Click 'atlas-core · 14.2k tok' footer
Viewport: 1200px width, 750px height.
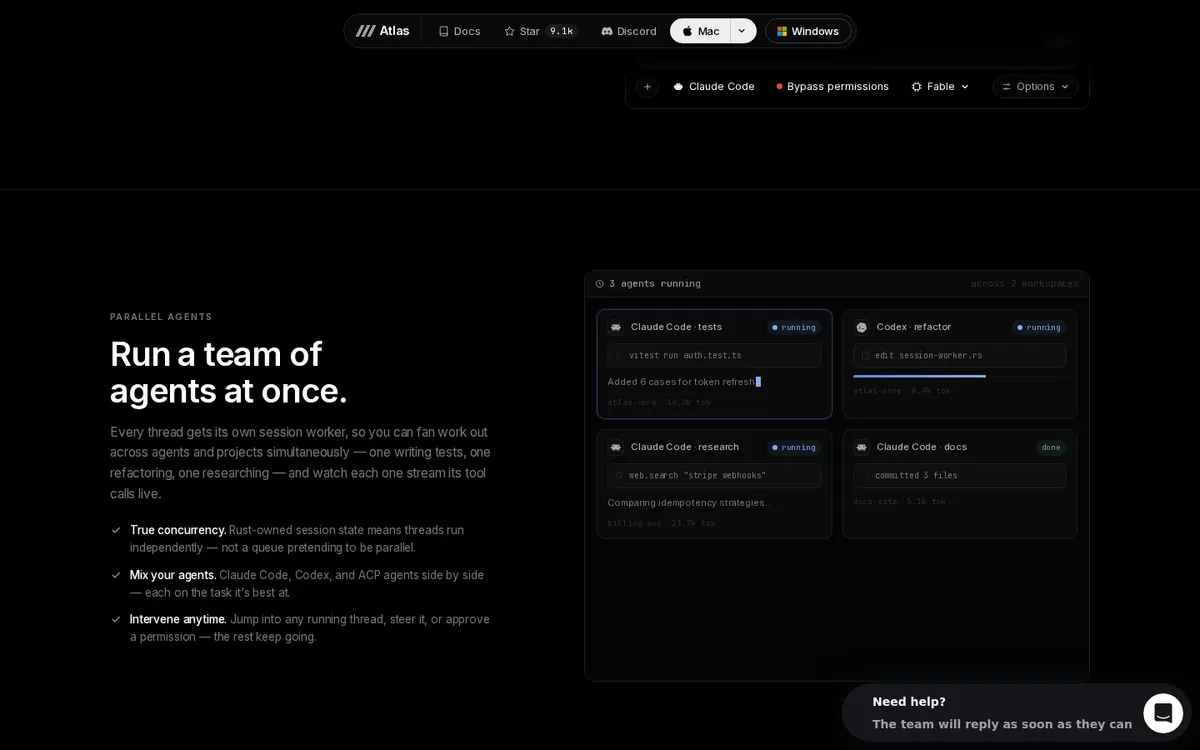659,402
